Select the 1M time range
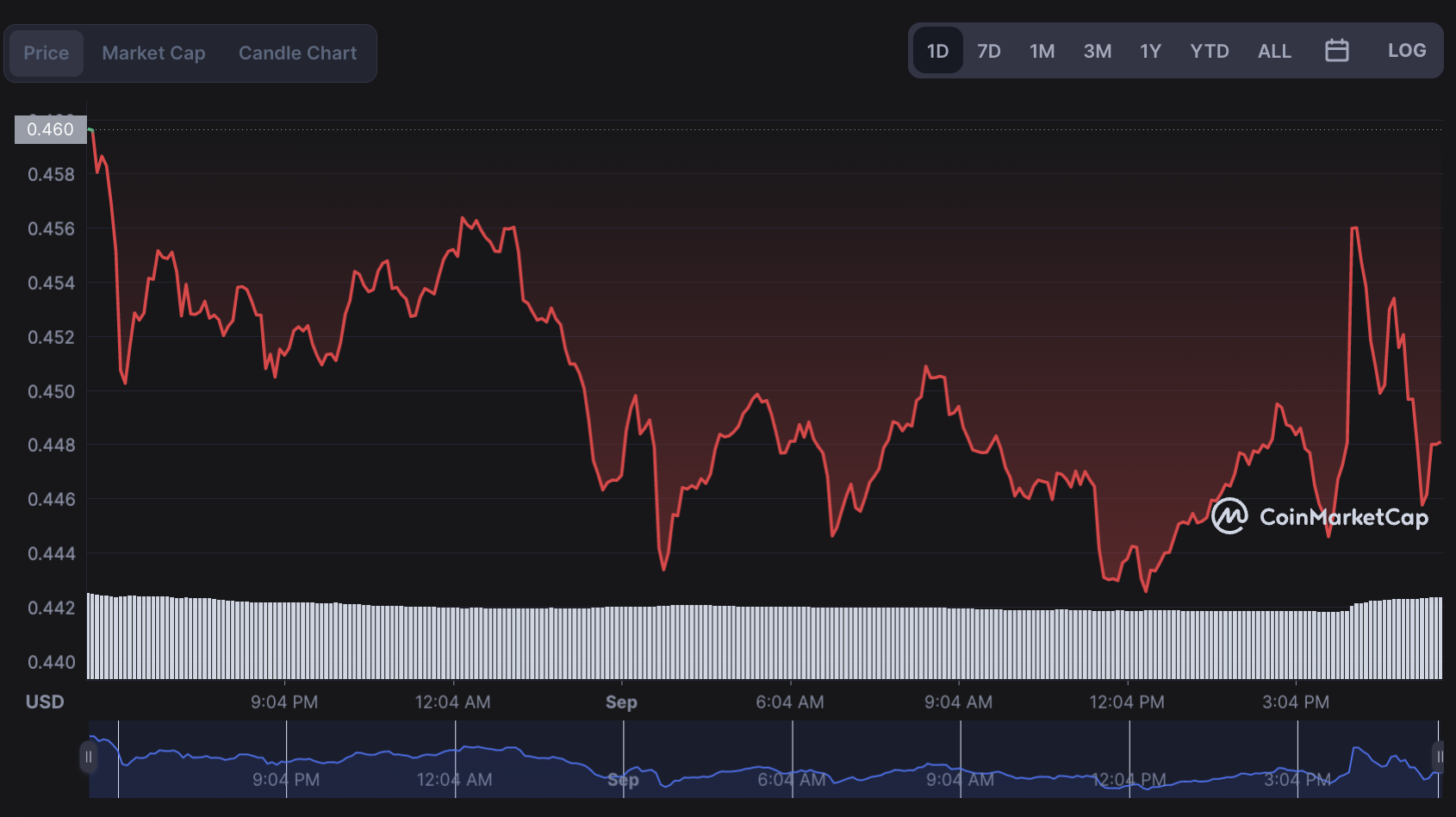 pos(1042,51)
